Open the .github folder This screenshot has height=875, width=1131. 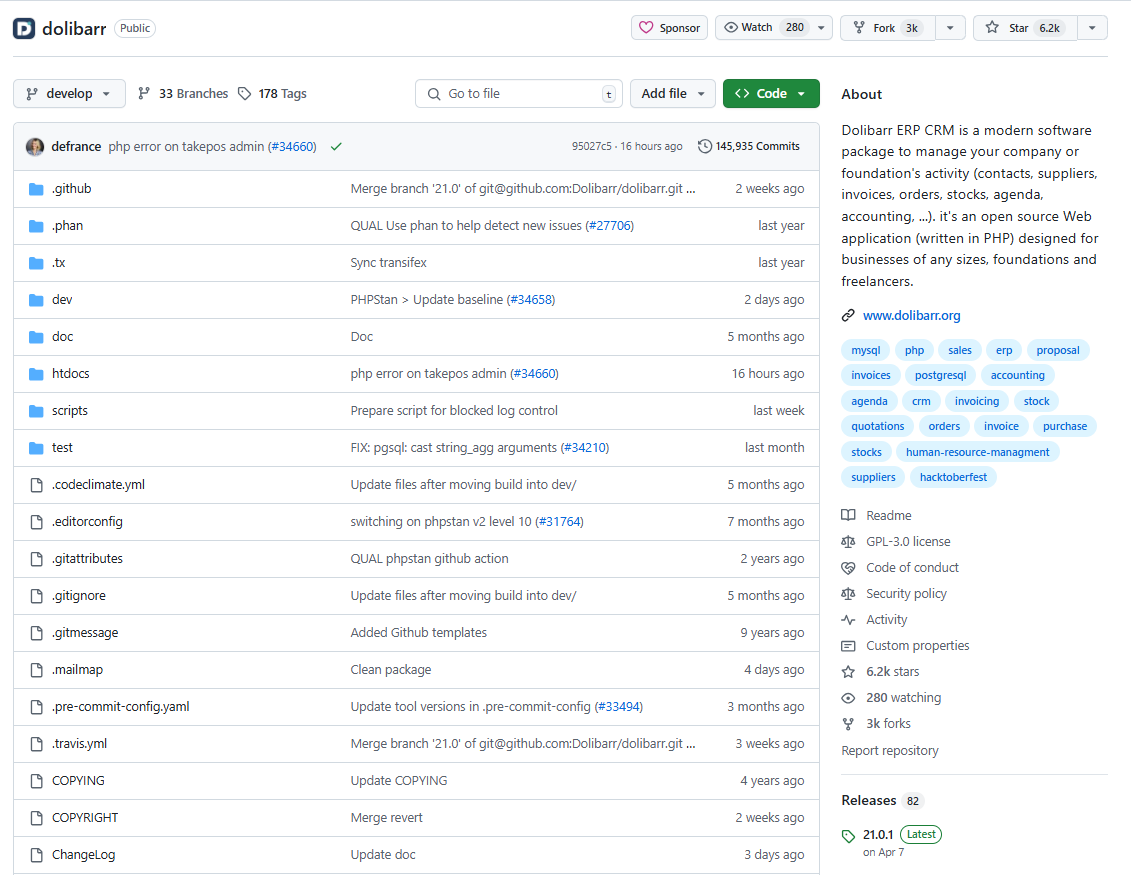71,189
